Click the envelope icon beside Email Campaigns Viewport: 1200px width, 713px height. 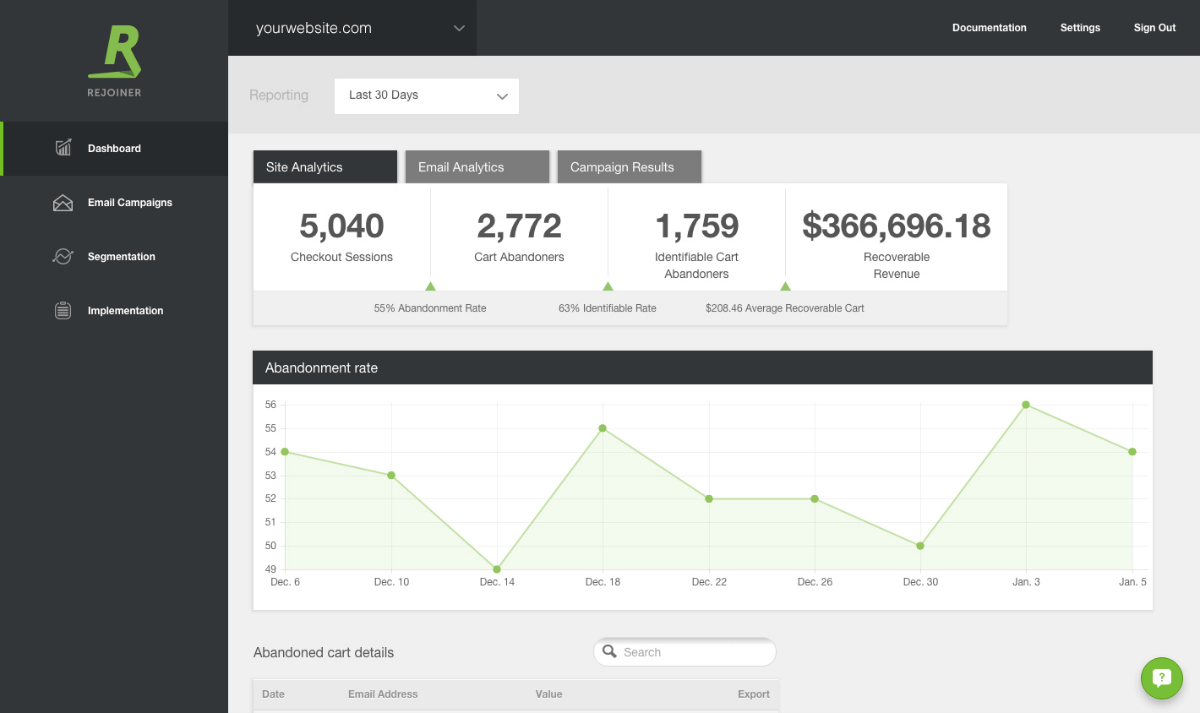[x=62, y=202]
